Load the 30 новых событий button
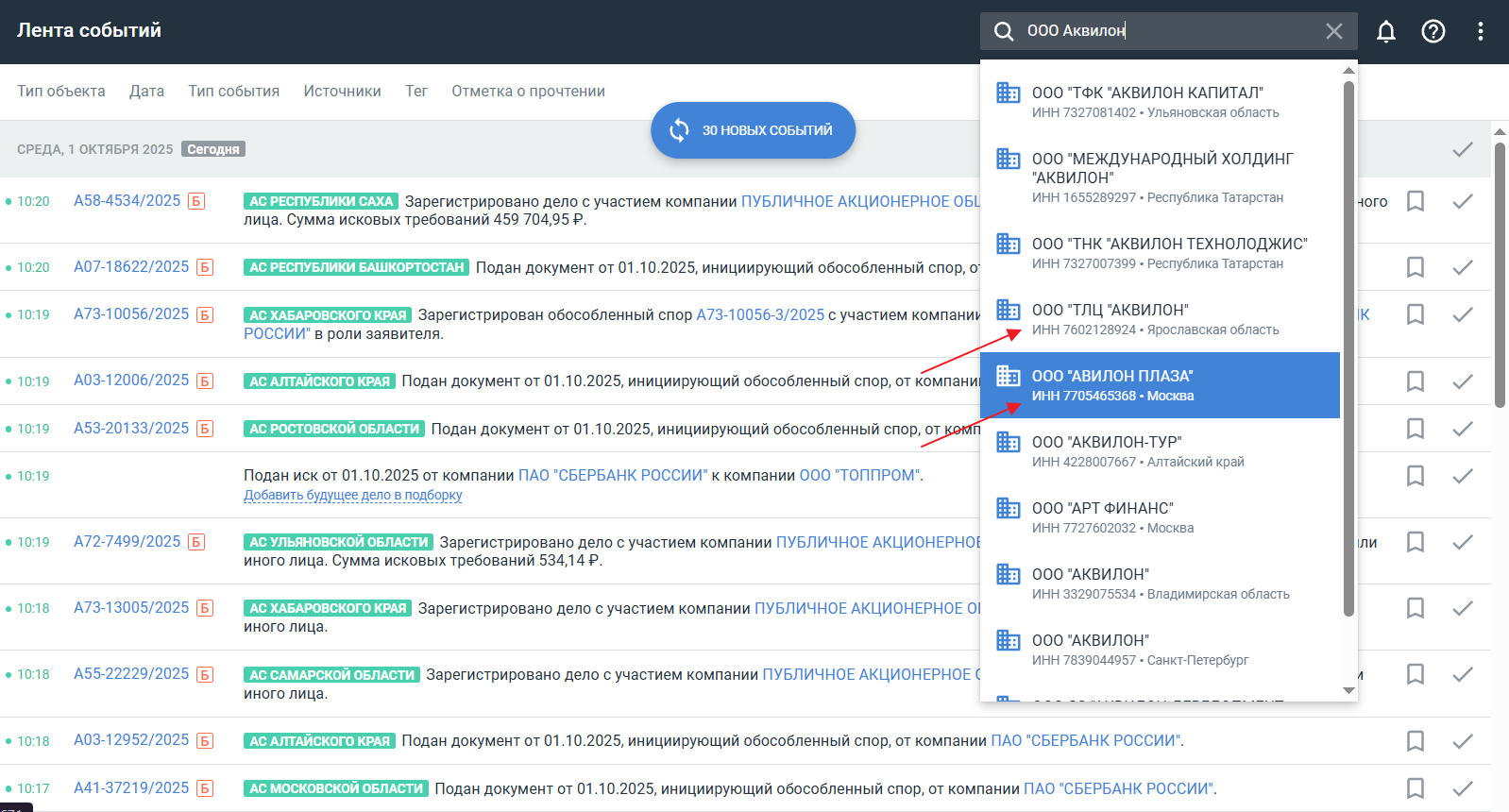1509x812 pixels. click(x=753, y=130)
